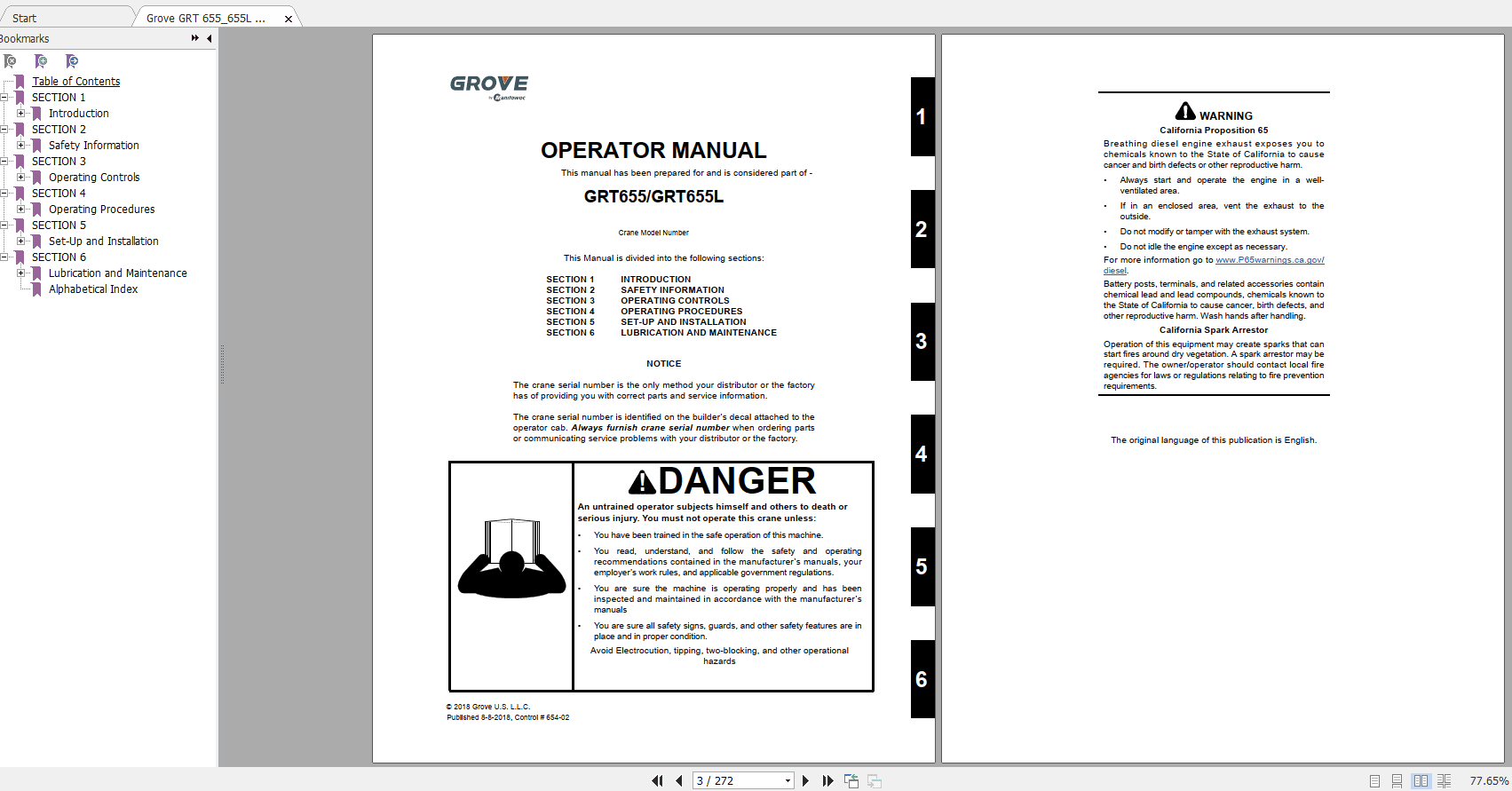Switch to continuous facing page layout
The width and height of the screenshot is (1512, 791).
coord(1445,781)
